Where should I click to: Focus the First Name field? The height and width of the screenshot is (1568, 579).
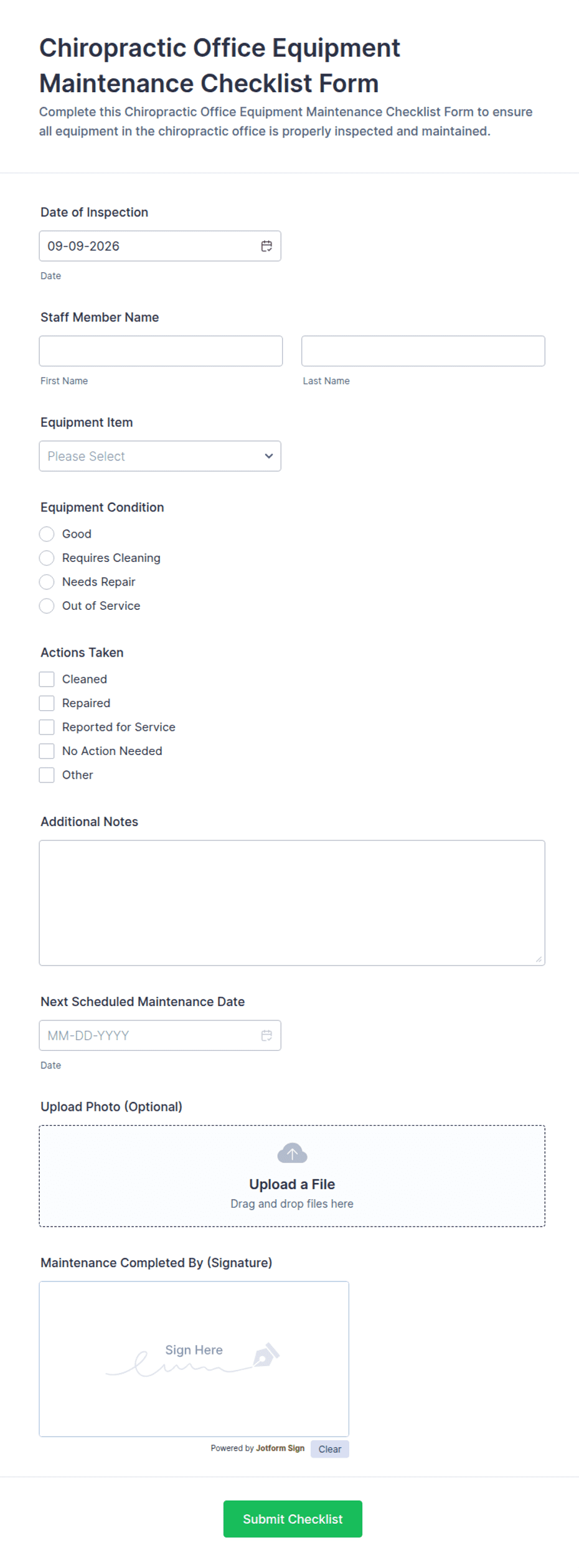[x=161, y=351]
